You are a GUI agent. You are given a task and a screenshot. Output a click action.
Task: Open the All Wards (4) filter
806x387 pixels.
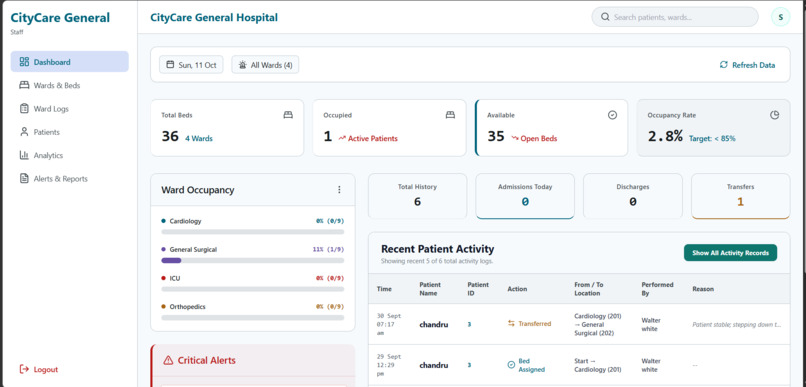coord(265,65)
